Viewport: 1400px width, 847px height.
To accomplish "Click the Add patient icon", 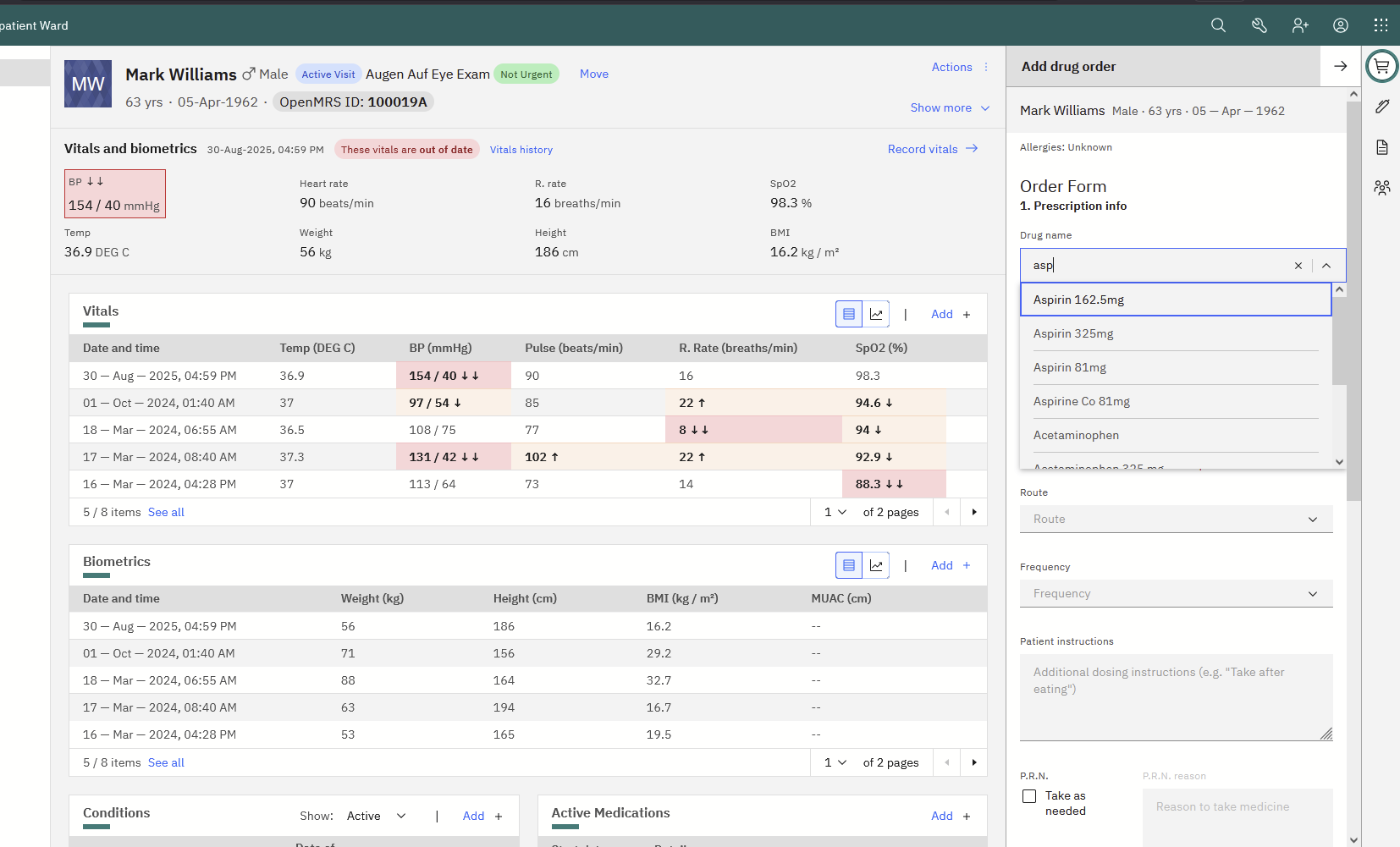I will (1300, 25).
